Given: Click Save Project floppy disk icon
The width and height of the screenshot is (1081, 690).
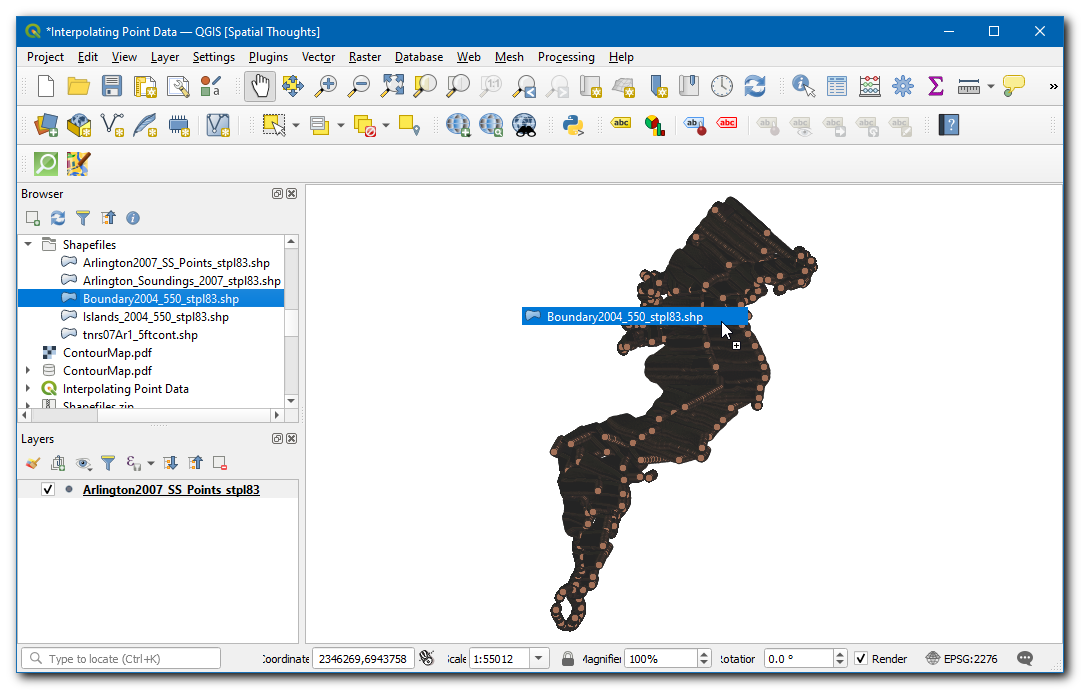Looking at the screenshot, I should tap(112, 87).
